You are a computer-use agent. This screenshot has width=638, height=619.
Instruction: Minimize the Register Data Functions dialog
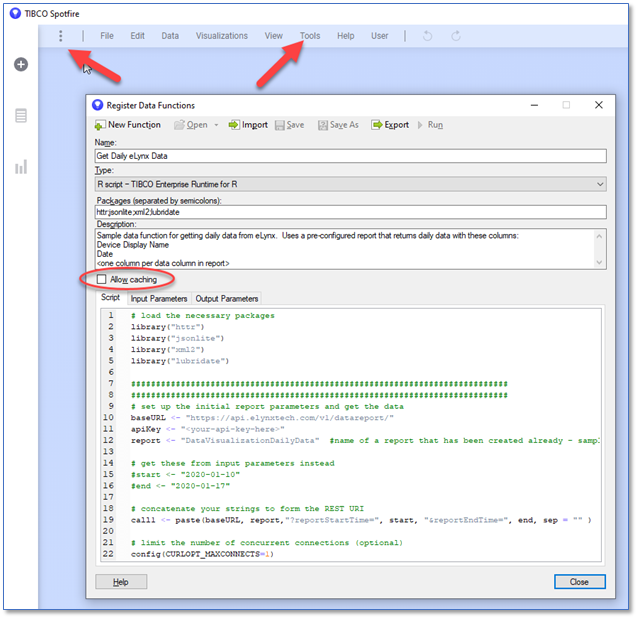[534, 105]
